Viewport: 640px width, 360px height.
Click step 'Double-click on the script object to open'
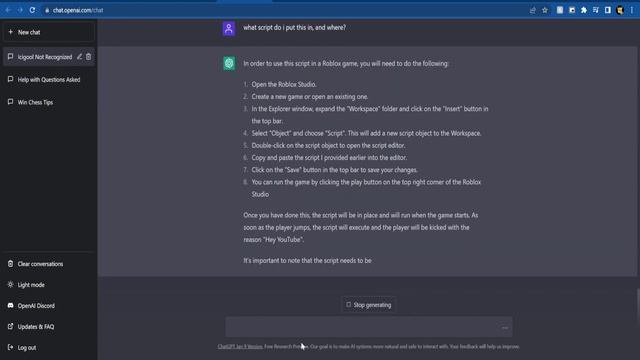[x=329, y=145]
